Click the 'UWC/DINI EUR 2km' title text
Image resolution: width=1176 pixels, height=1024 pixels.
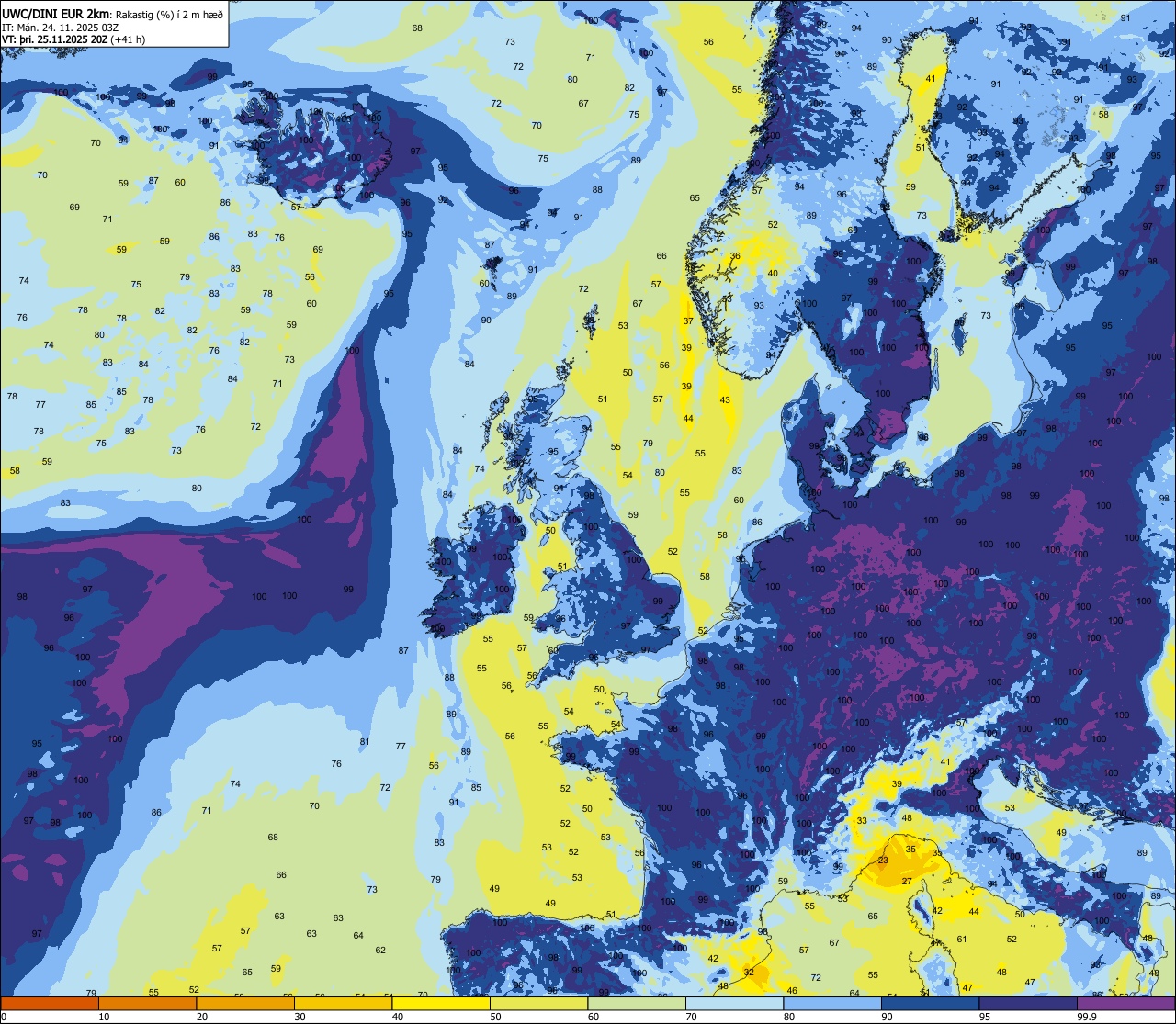click(x=57, y=12)
